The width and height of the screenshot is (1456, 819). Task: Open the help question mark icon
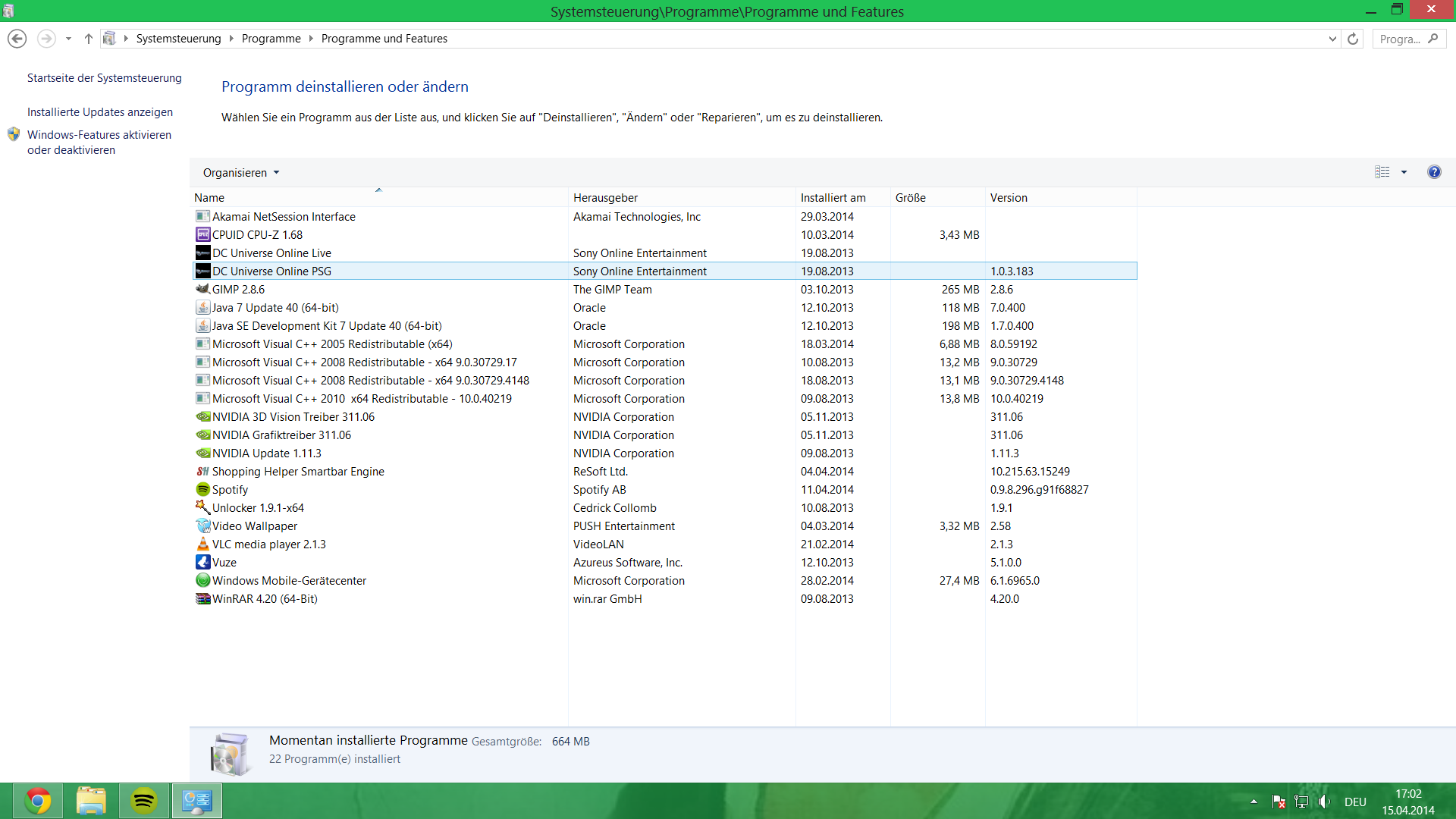(x=1434, y=172)
